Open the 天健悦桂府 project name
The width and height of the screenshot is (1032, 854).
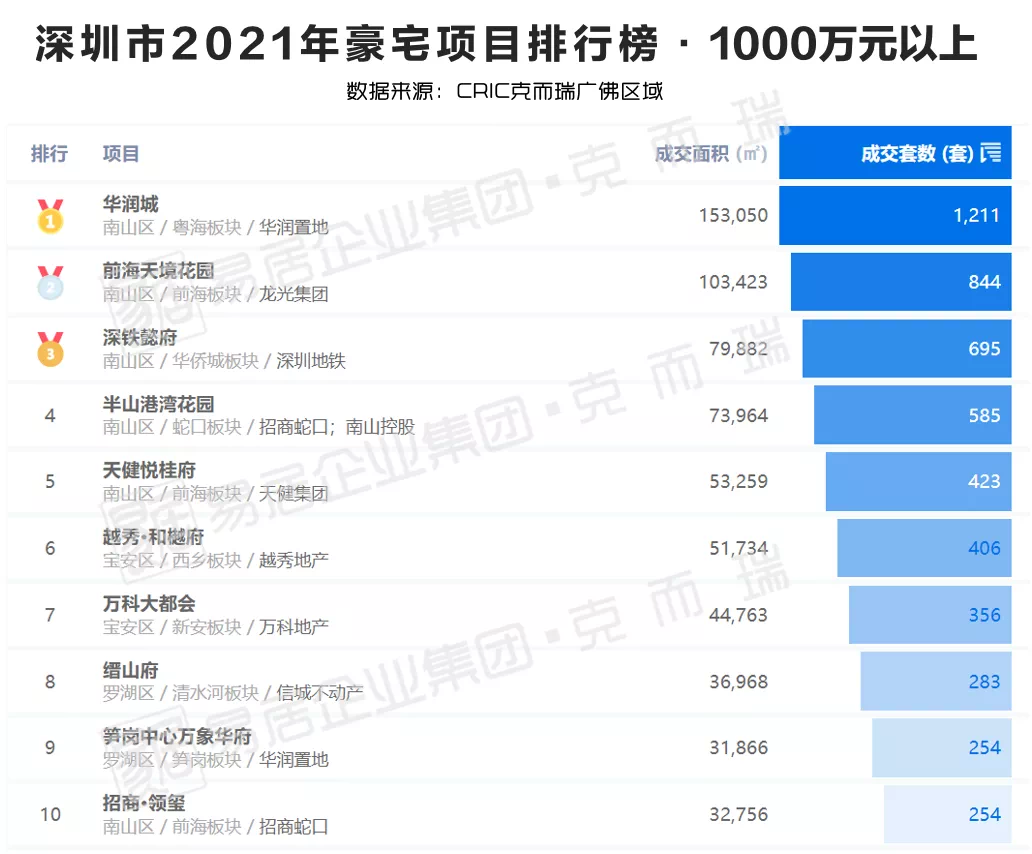coord(149,470)
